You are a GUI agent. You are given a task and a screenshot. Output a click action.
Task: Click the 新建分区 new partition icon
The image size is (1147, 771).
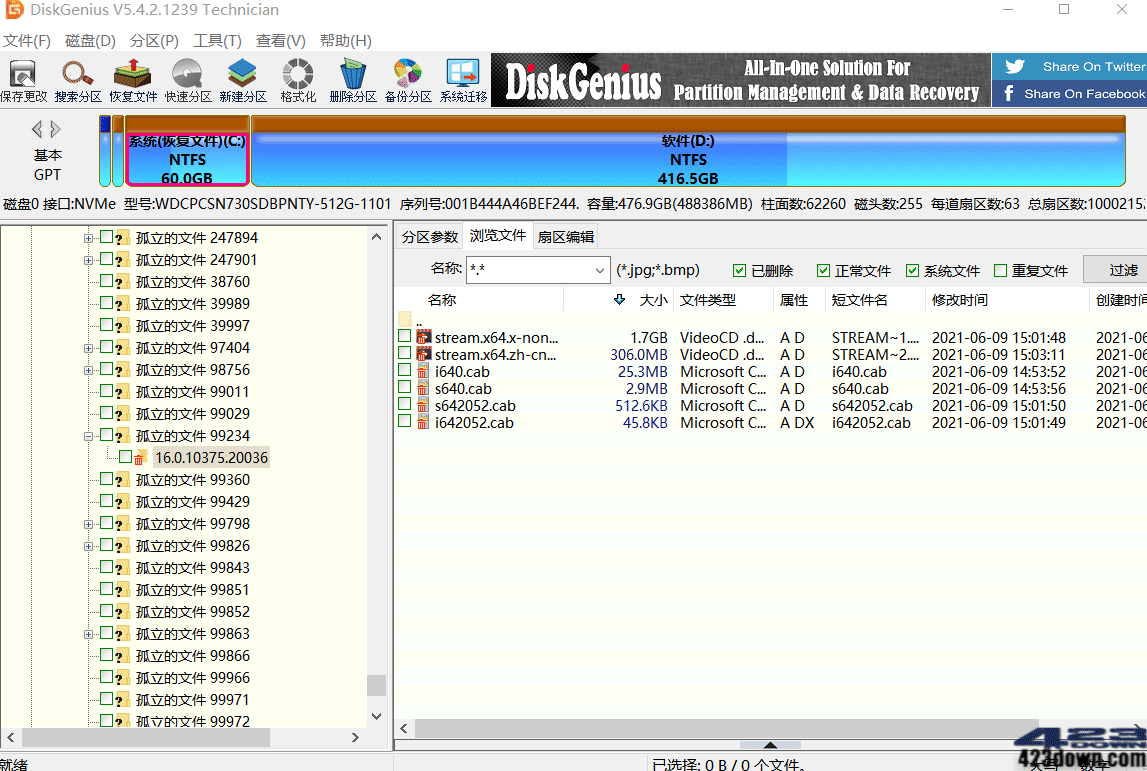pos(243,80)
